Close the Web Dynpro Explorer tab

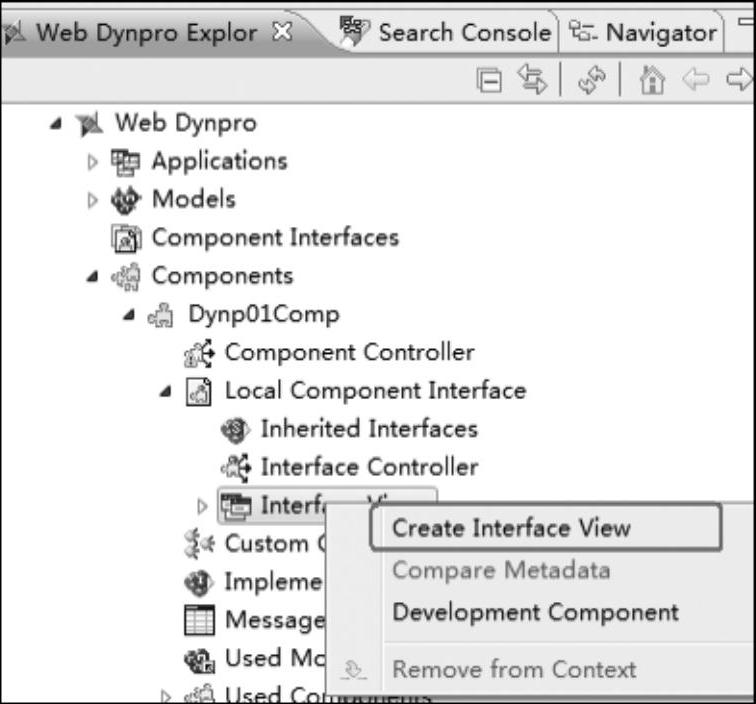(282, 32)
